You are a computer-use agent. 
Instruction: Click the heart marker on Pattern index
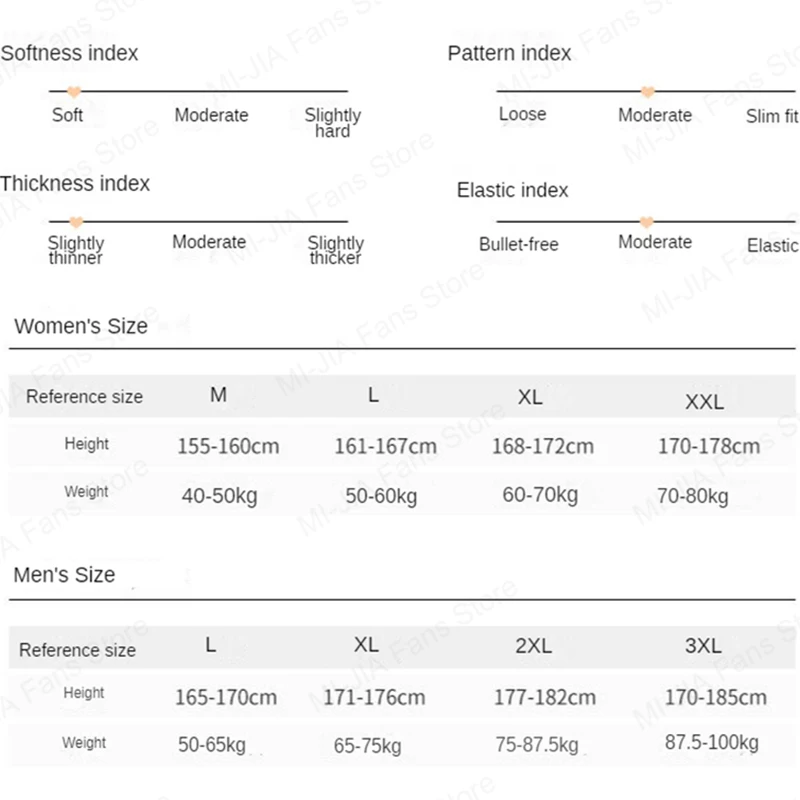coord(647,92)
